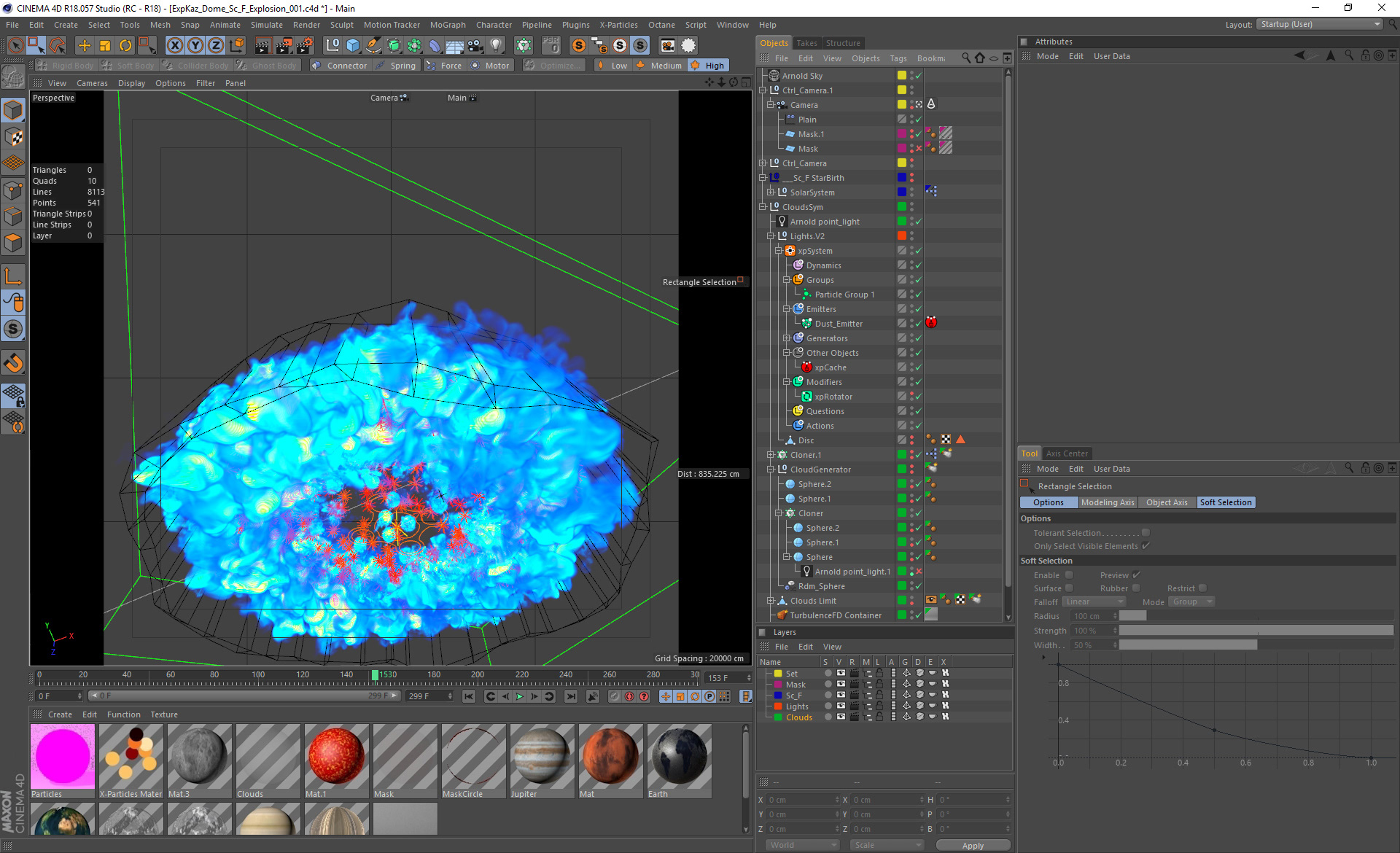1400x853 pixels.
Task: Click the Force dynamics button
Action: click(444, 66)
